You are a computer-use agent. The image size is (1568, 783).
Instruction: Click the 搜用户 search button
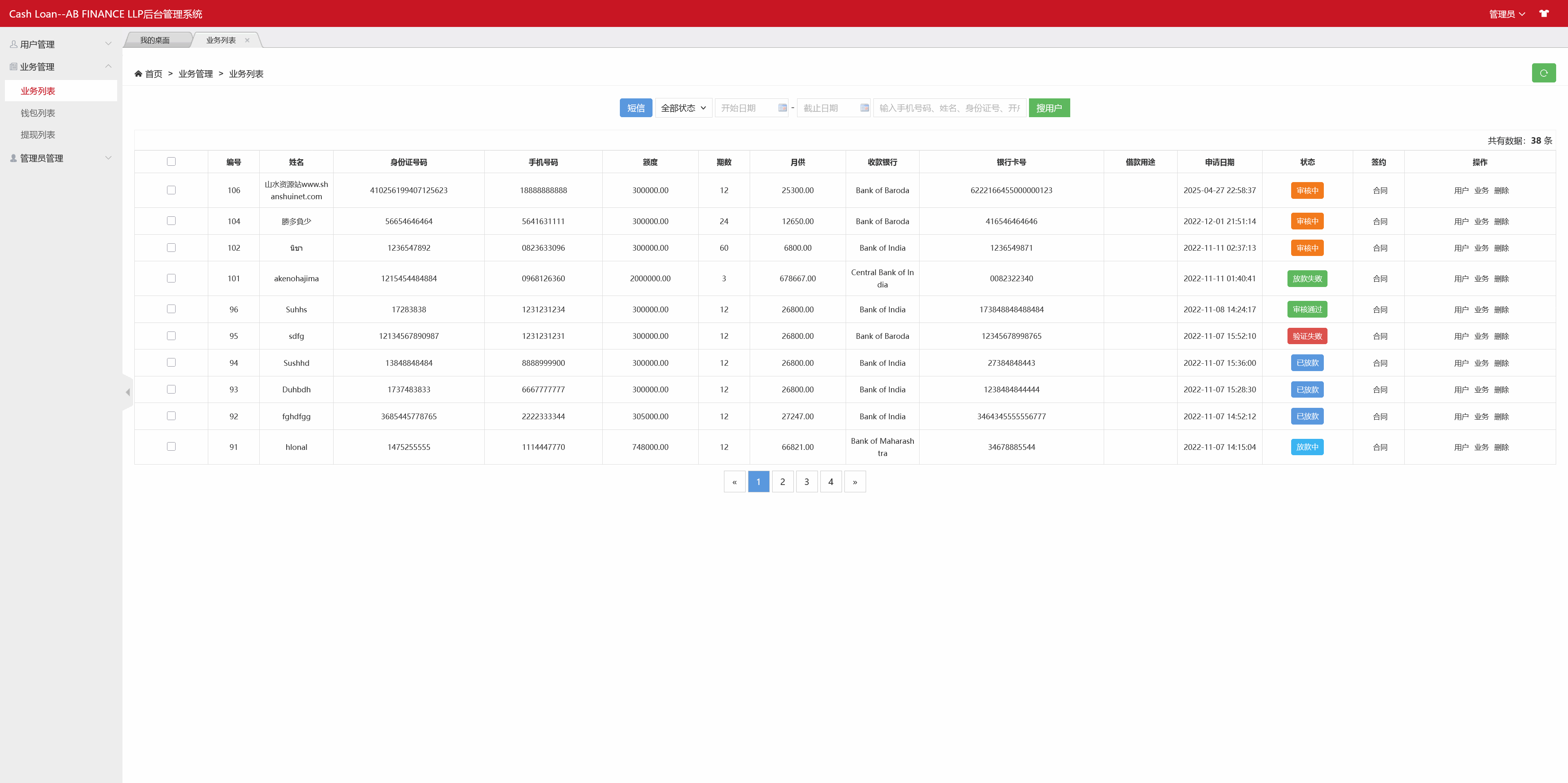coord(1049,108)
